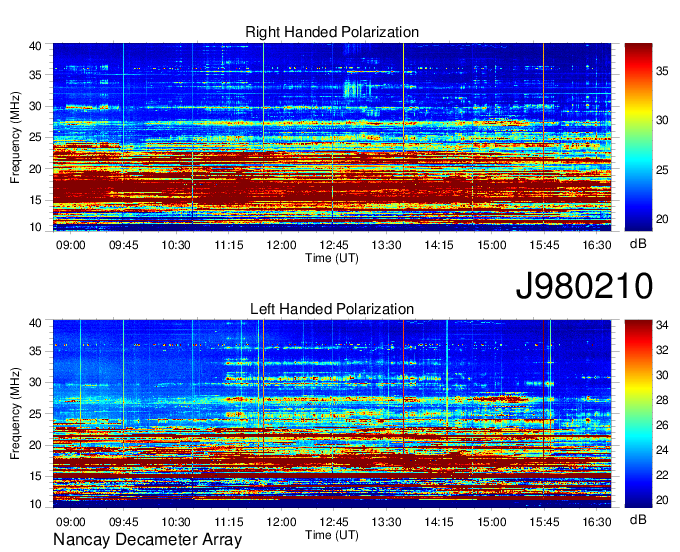Click "Time (UT)" label under Left Handed plot
The image size is (680, 552).
332,535
